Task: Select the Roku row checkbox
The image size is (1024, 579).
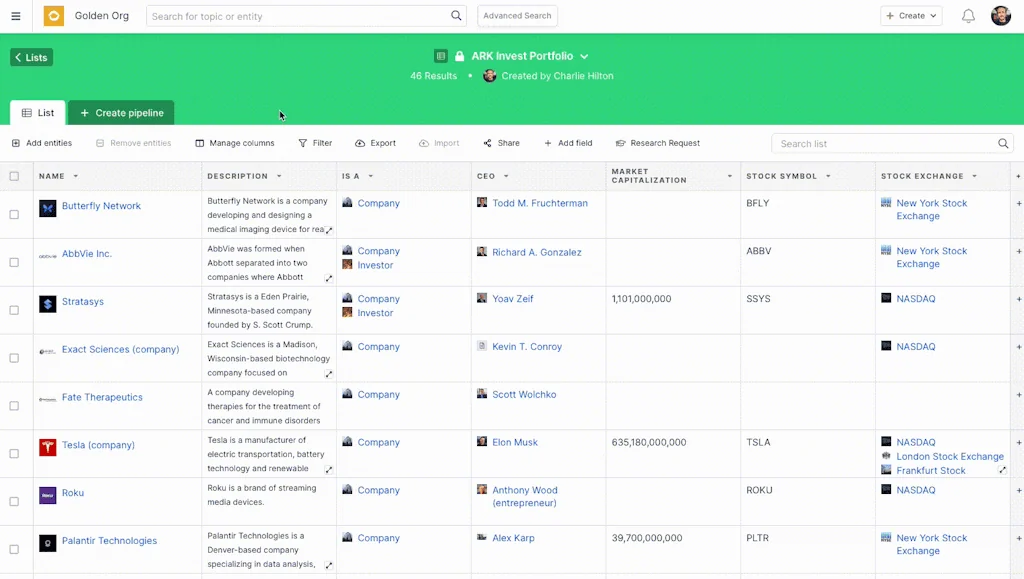Action: click(x=14, y=502)
